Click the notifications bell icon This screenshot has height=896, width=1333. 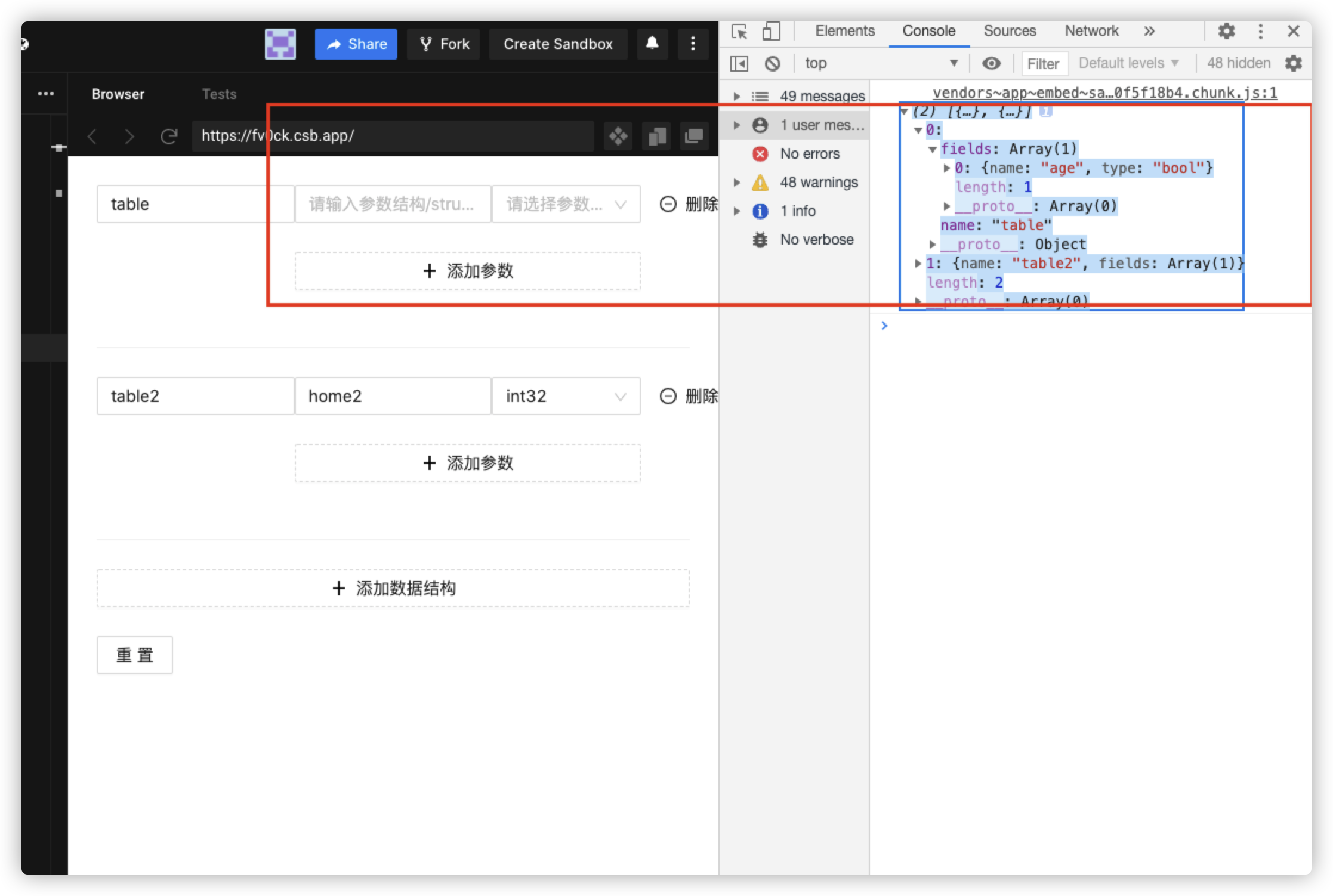click(652, 44)
